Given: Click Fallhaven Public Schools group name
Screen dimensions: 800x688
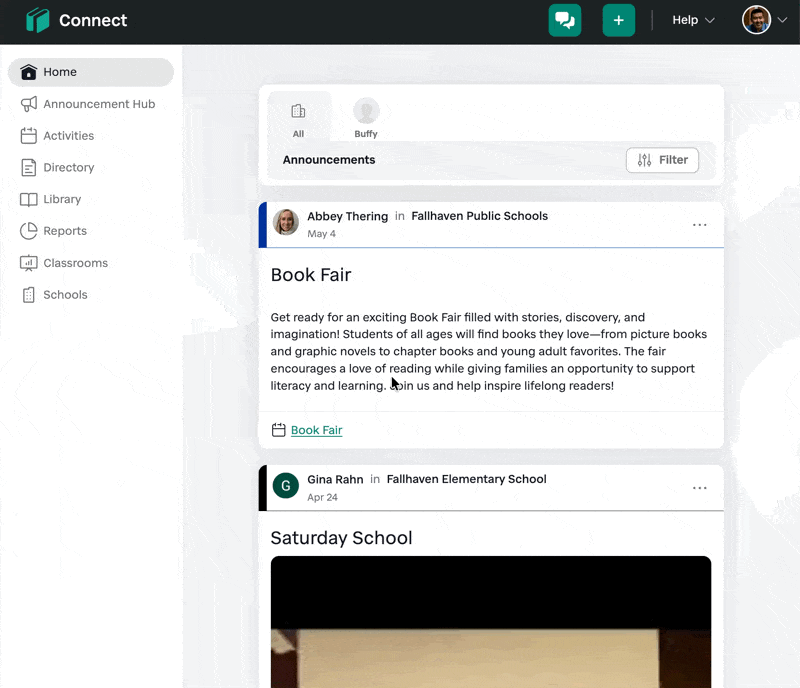Looking at the screenshot, I should pos(480,216).
